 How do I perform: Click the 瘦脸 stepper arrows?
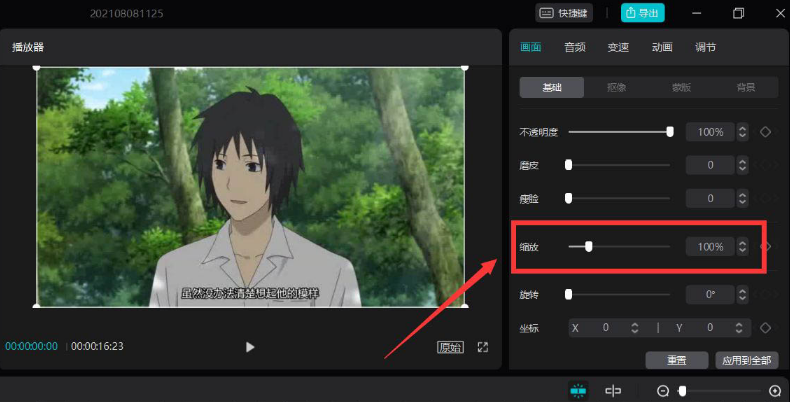coord(743,198)
